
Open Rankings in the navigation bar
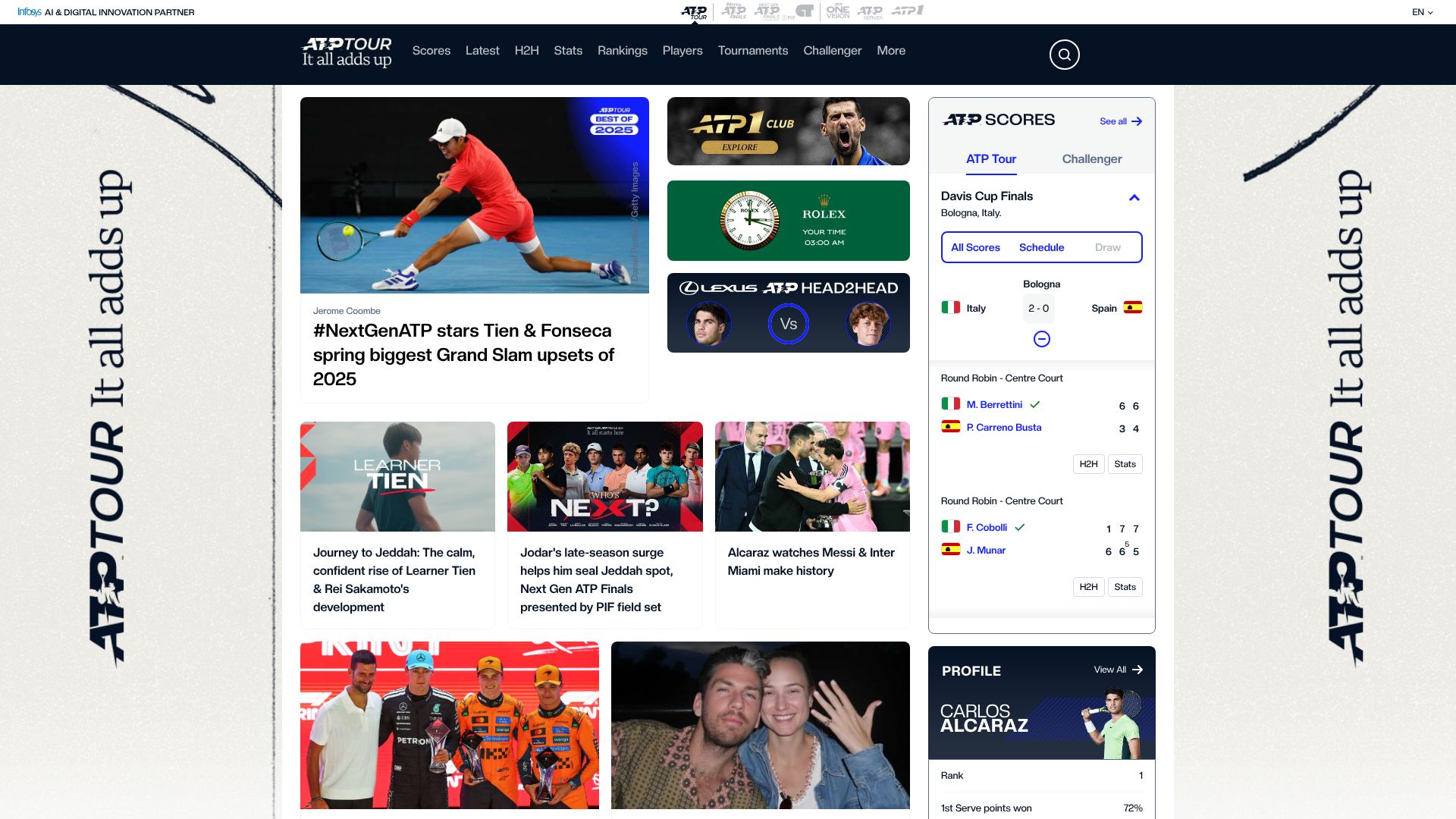(x=622, y=51)
